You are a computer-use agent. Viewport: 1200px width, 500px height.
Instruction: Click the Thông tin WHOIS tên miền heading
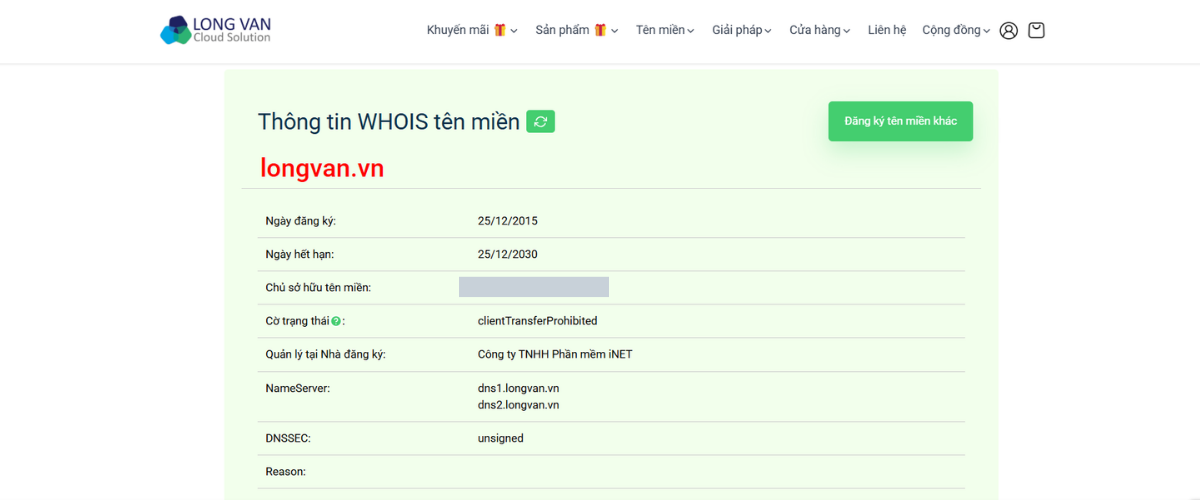click(388, 121)
